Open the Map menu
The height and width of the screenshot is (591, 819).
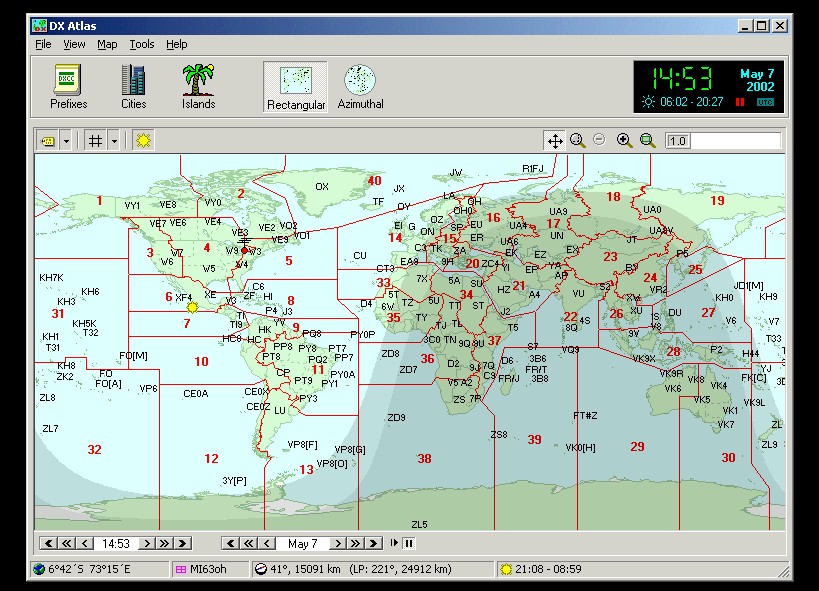pos(107,44)
